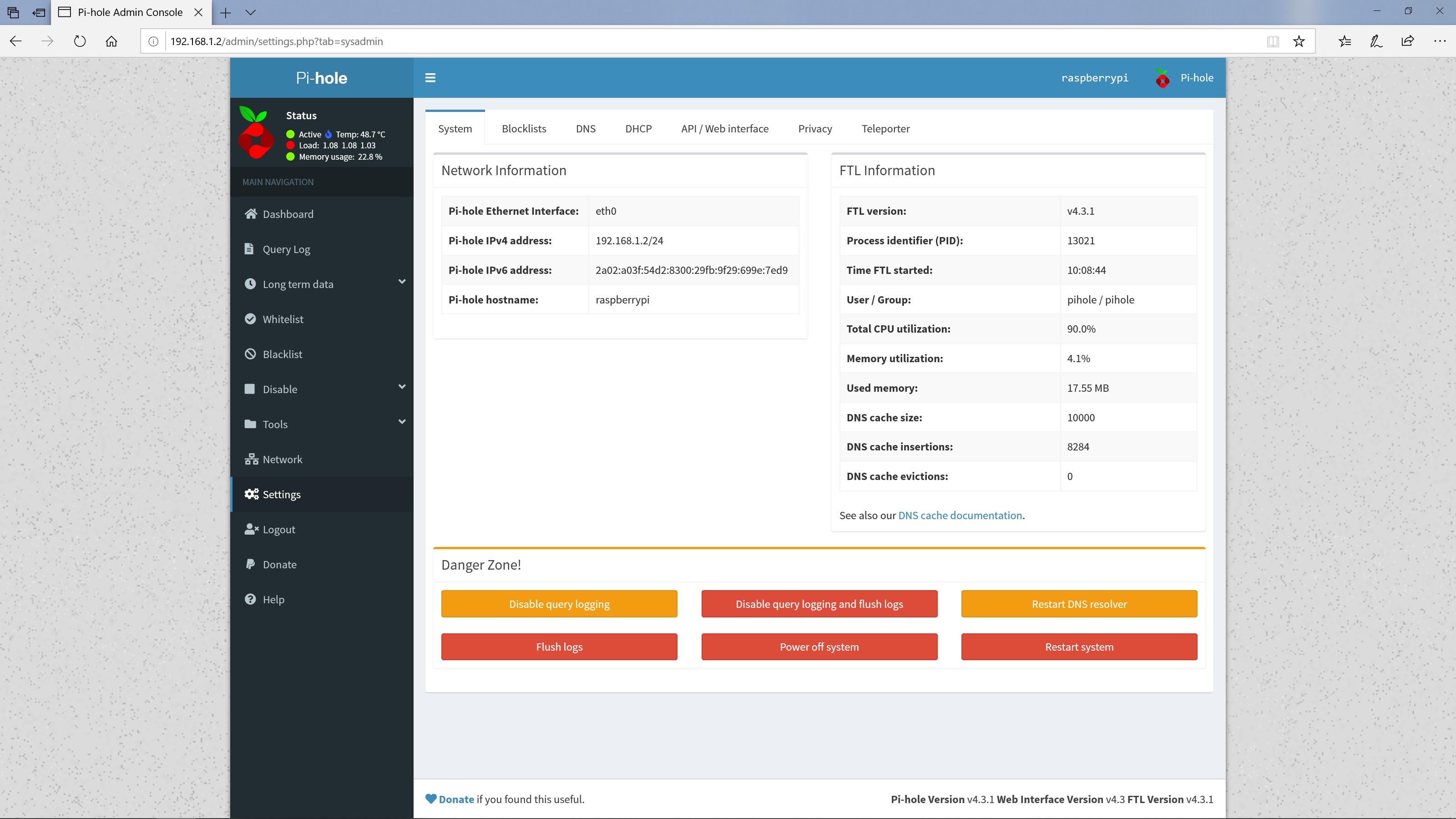Click the favorites star in address bar
This screenshot has width=1456, height=819.
pyautogui.click(x=1299, y=41)
